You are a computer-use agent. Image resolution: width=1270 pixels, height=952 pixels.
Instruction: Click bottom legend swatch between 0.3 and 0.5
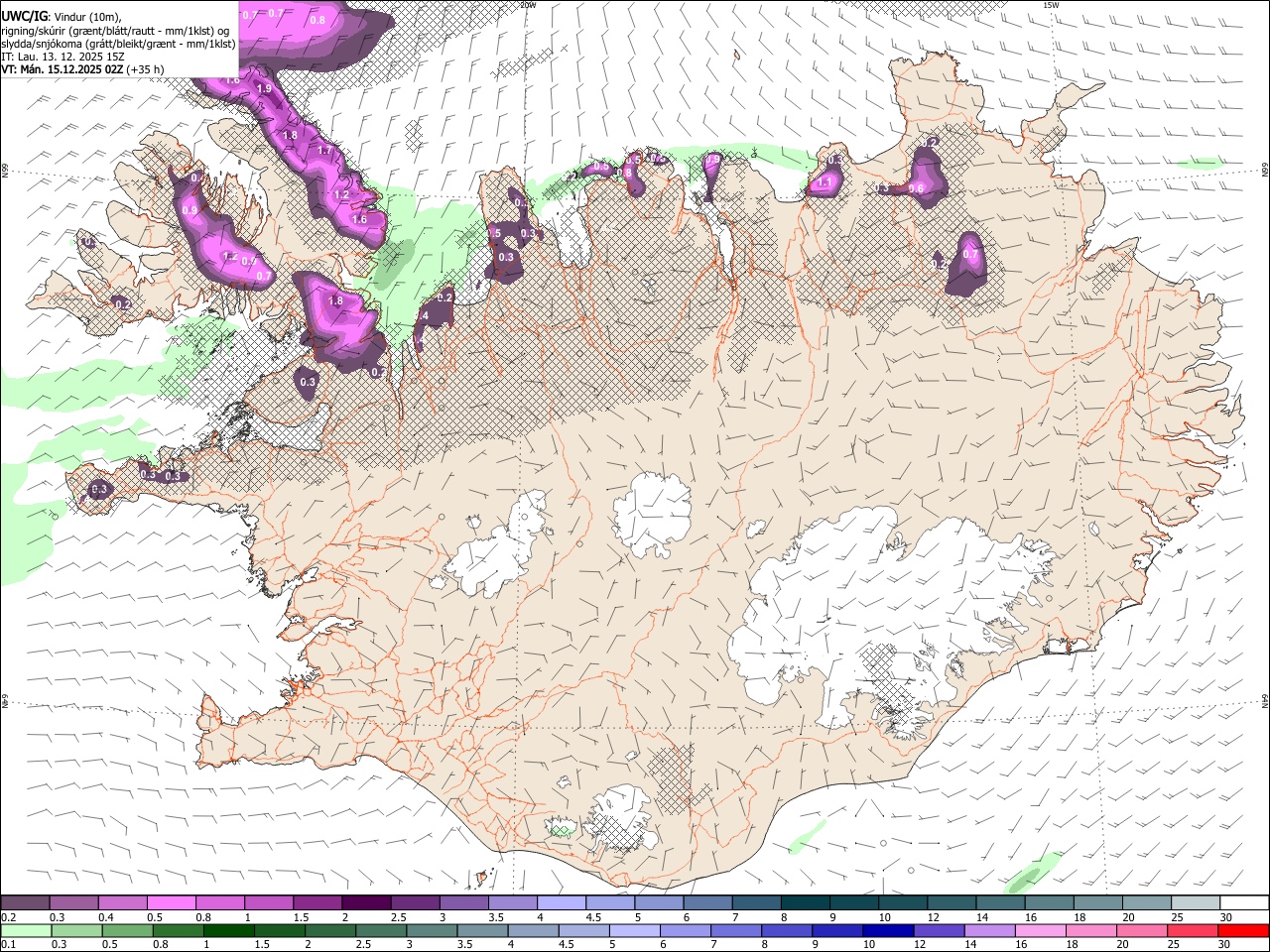[76, 930]
